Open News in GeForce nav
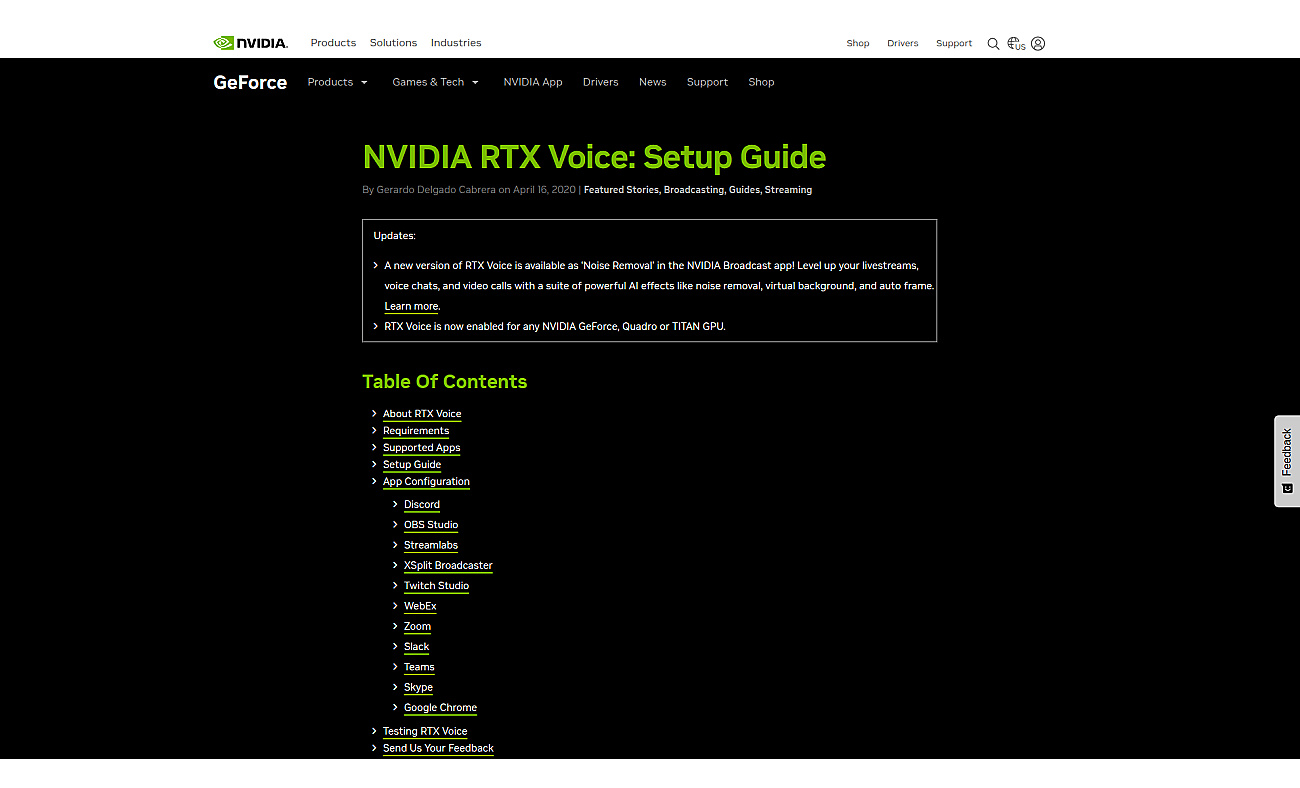This screenshot has width=1300, height=788. (653, 82)
